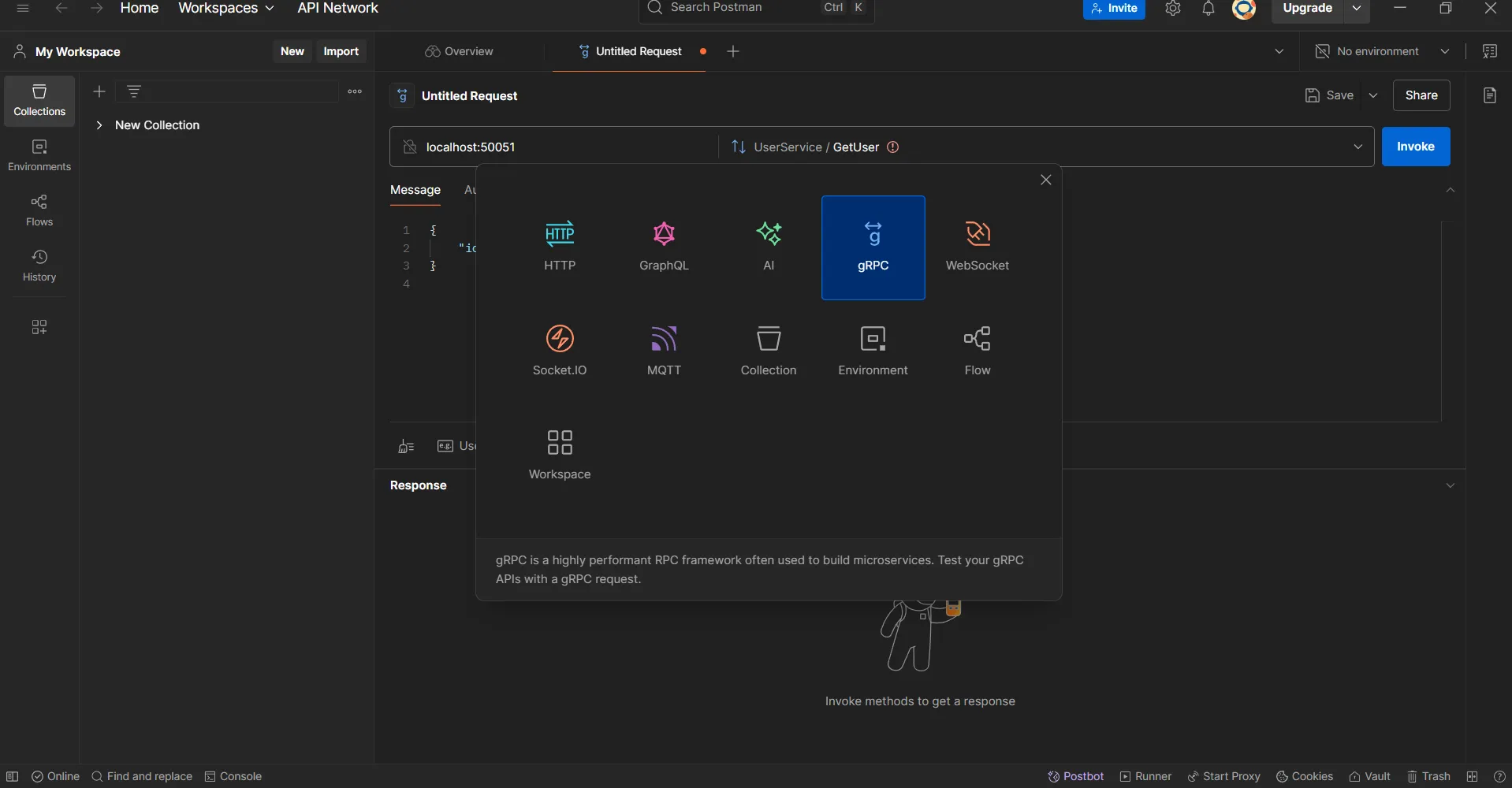Click the Import button
This screenshot has height=788, width=1512.
341,51
